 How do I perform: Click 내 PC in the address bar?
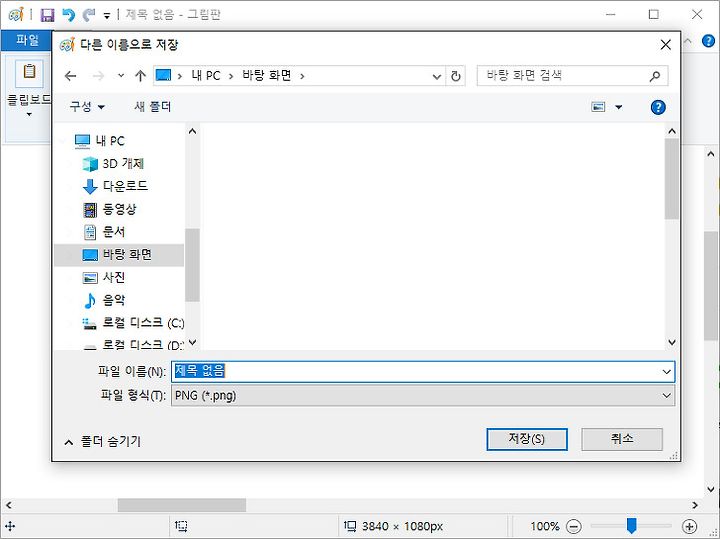click(x=206, y=76)
